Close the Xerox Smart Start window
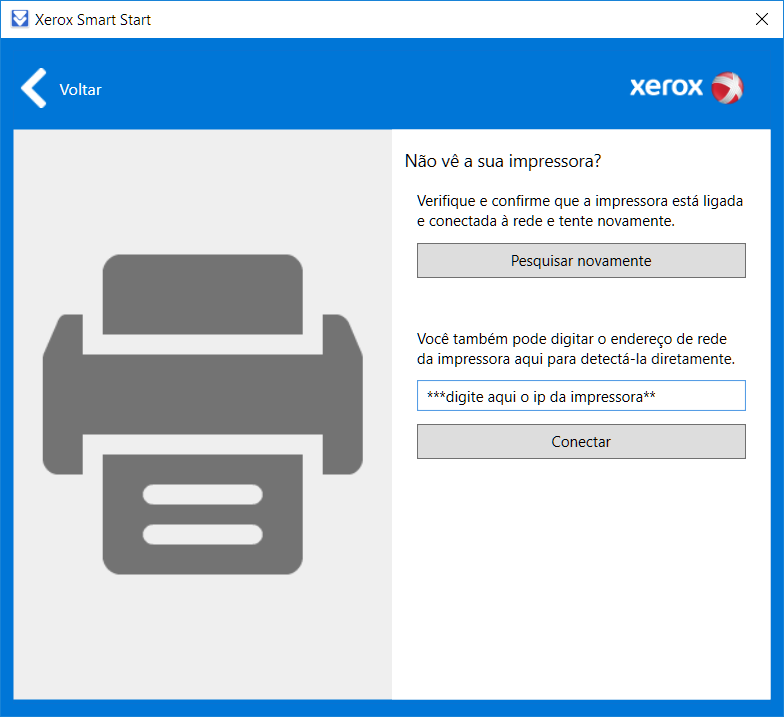The width and height of the screenshot is (784, 717). click(x=760, y=19)
